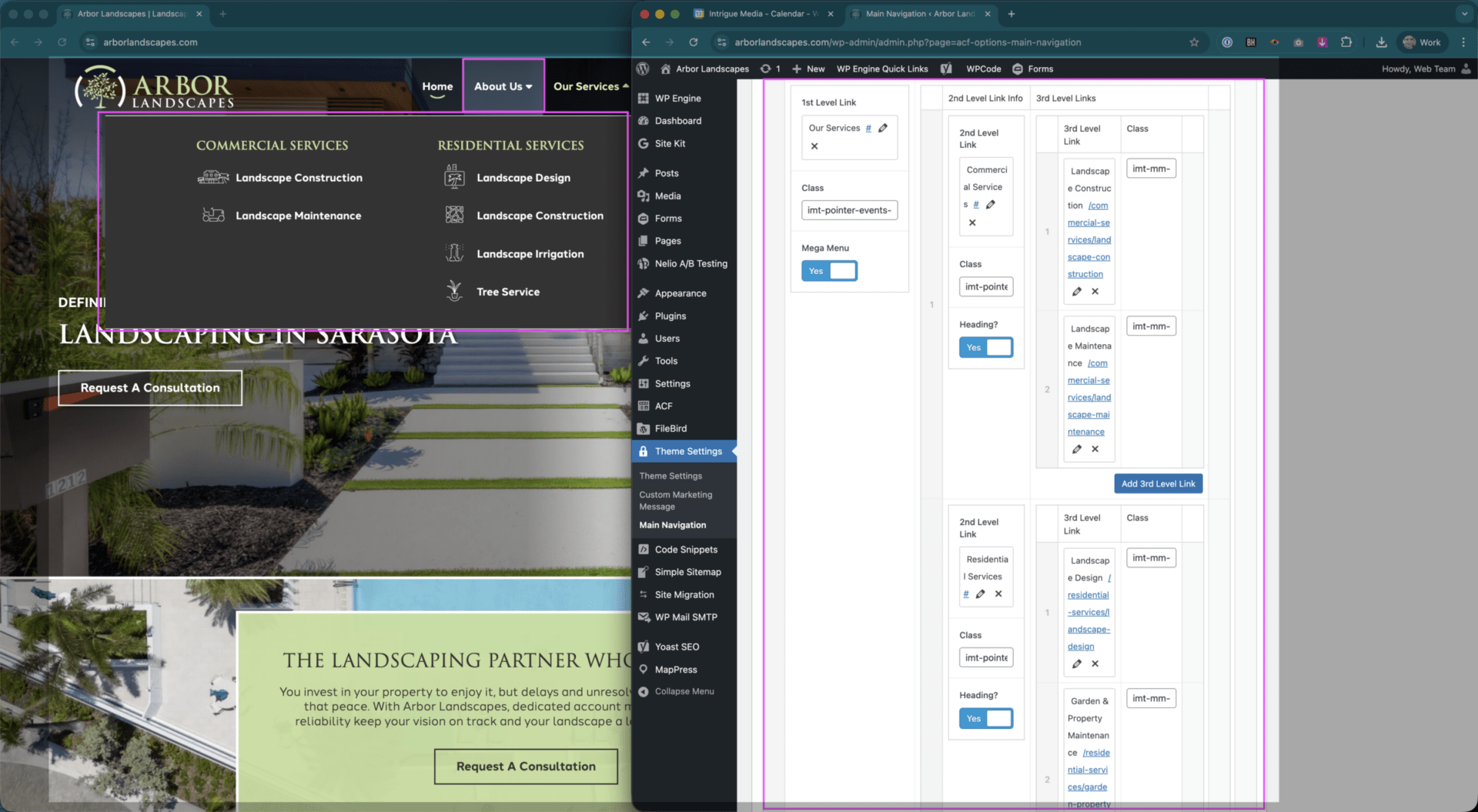
Task: Click the Landscape Irrigation menu icon
Action: (x=454, y=253)
